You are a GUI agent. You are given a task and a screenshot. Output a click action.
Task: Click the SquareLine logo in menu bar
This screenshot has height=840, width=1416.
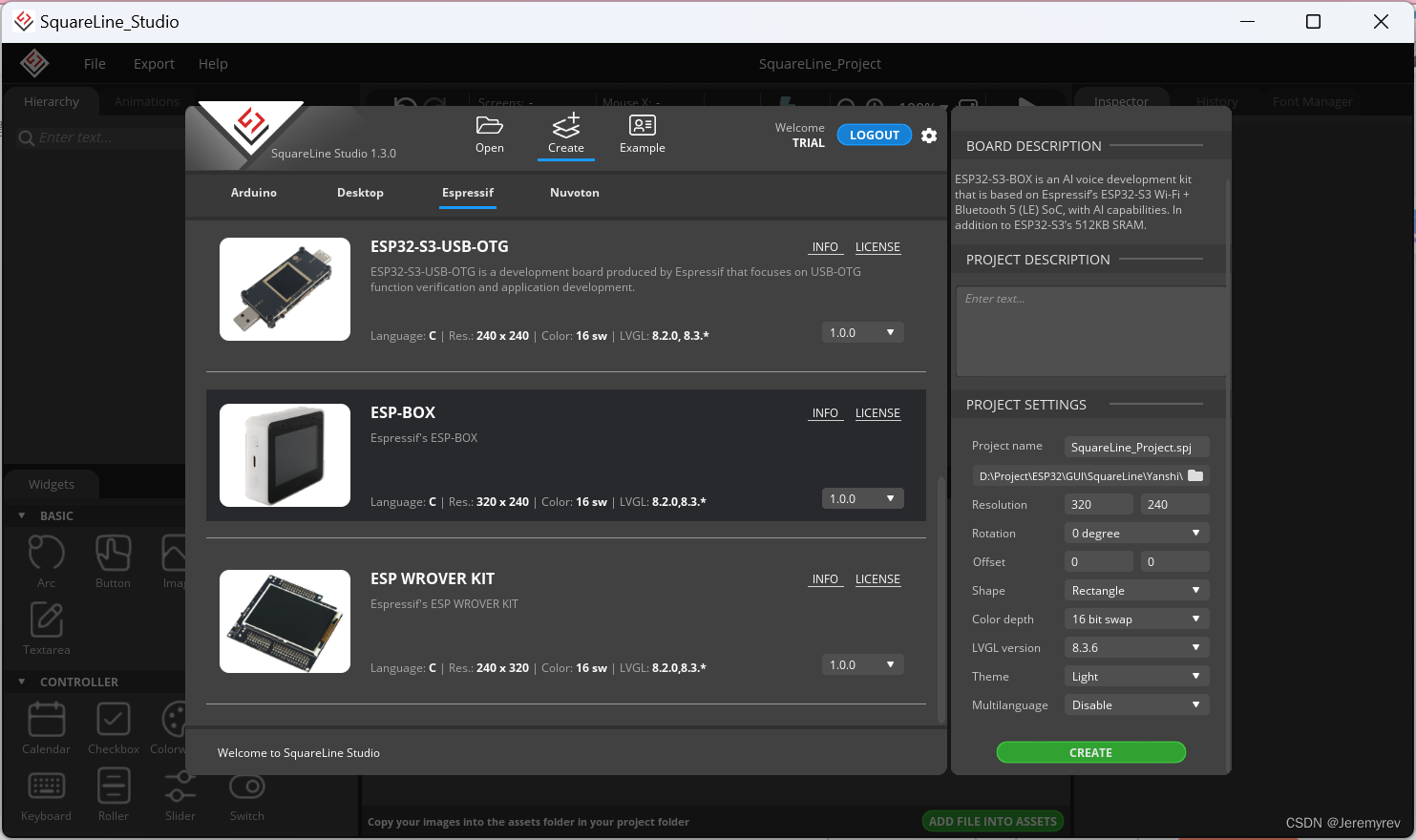pos(34,63)
